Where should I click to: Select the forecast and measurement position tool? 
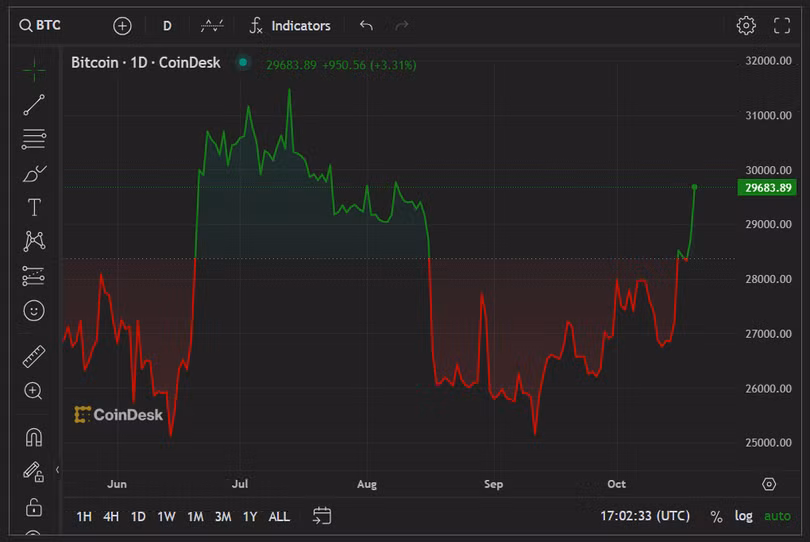click(34, 276)
